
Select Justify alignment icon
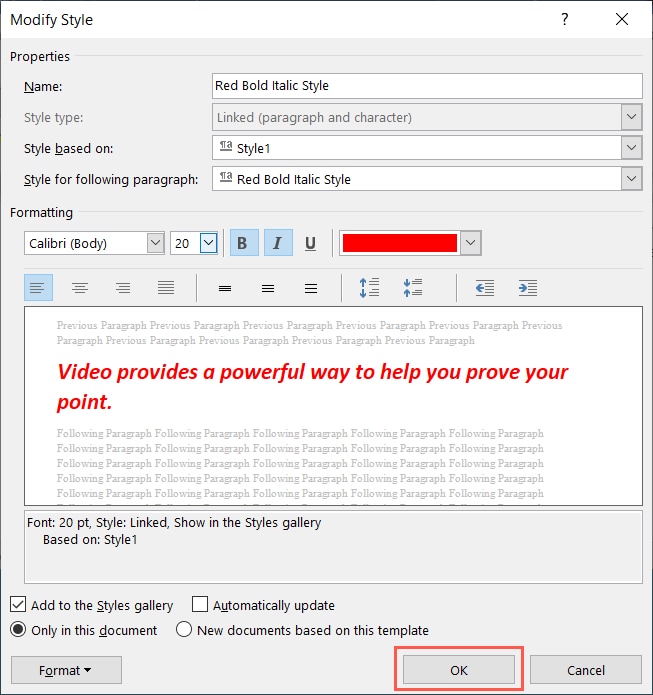tap(166, 288)
